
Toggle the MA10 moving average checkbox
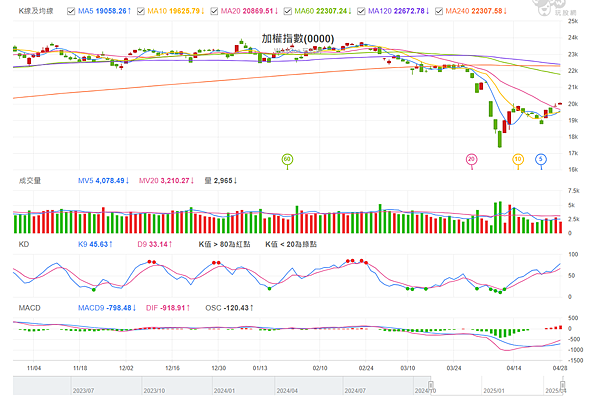140,11
